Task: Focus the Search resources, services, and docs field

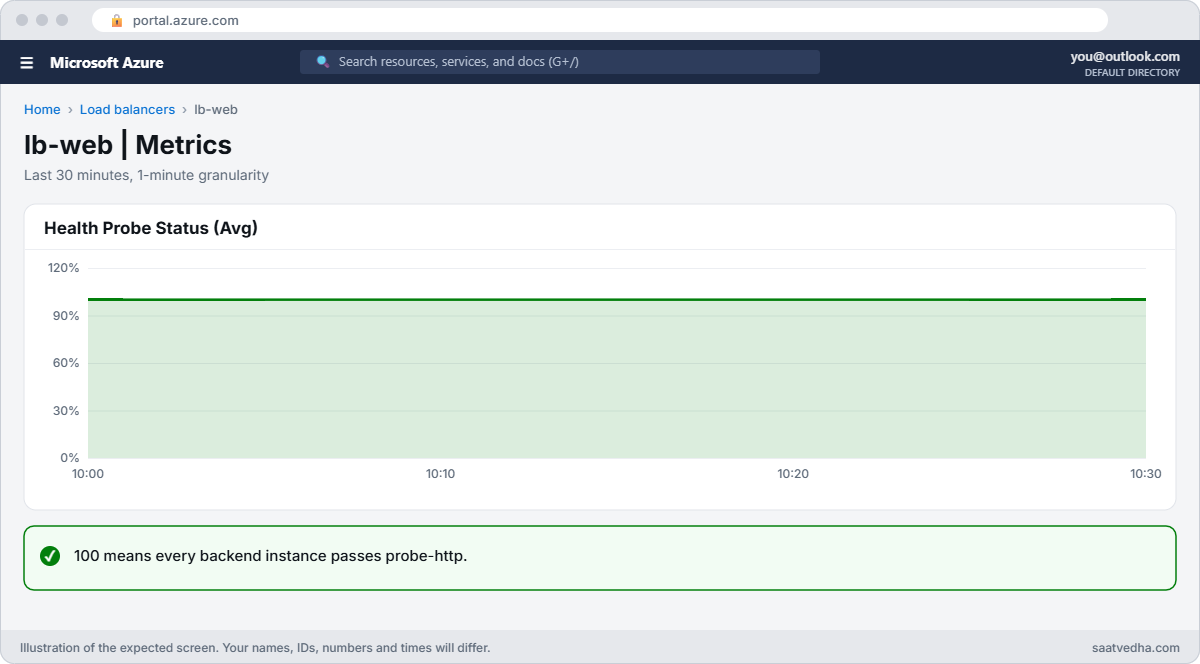Action: (x=560, y=62)
